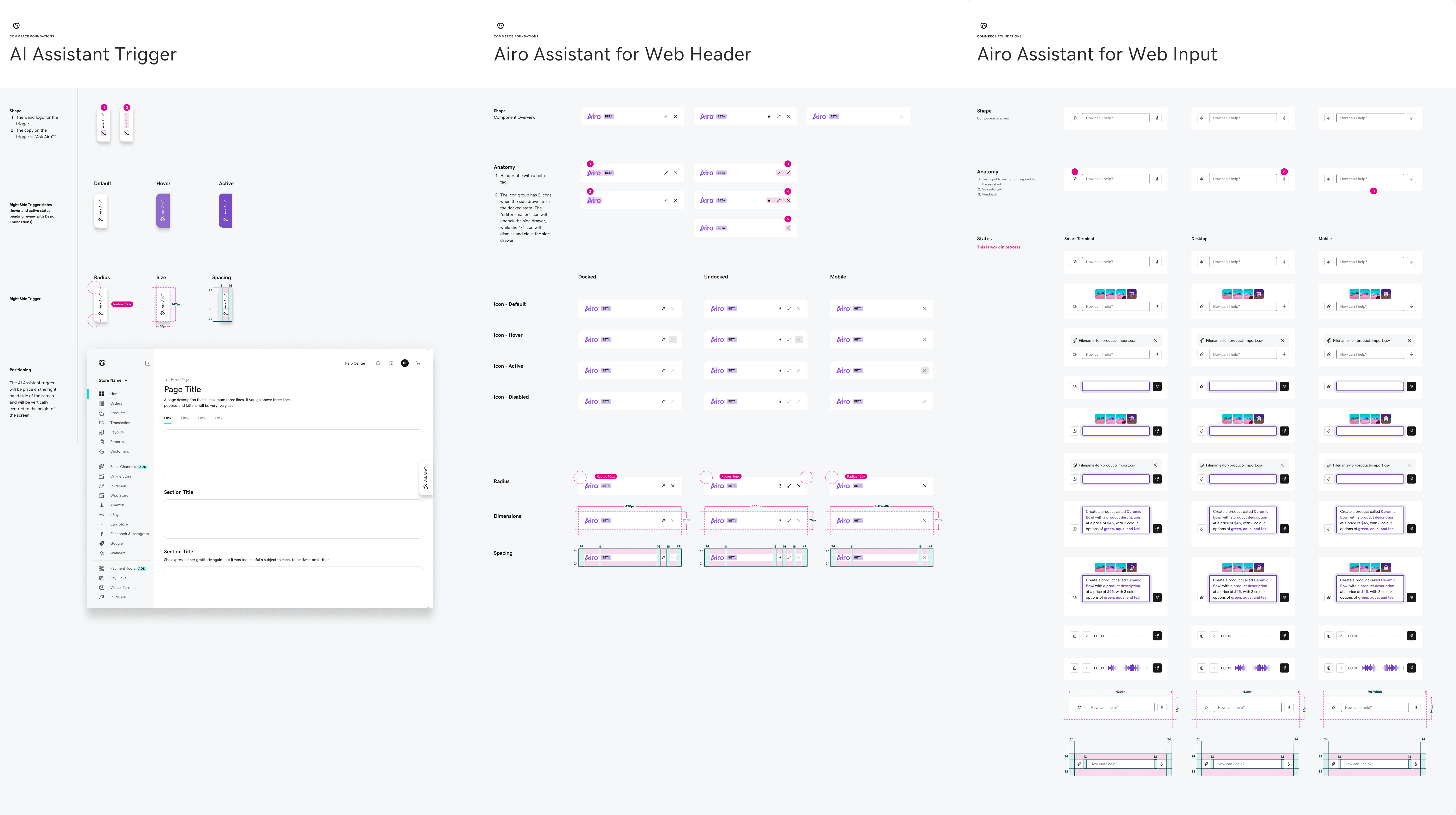This screenshot has height=815, width=1456.
Task: Click the trigger under the Hover label
Action: (163, 211)
